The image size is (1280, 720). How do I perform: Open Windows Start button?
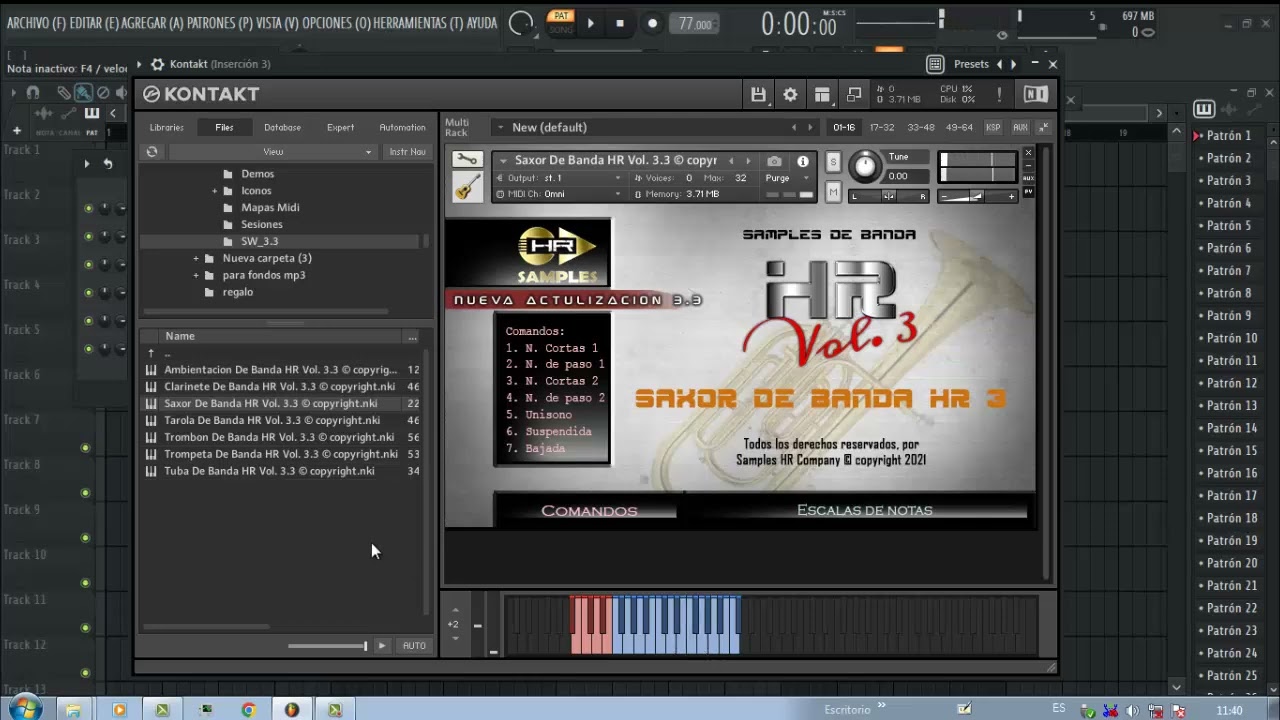pos(25,709)
